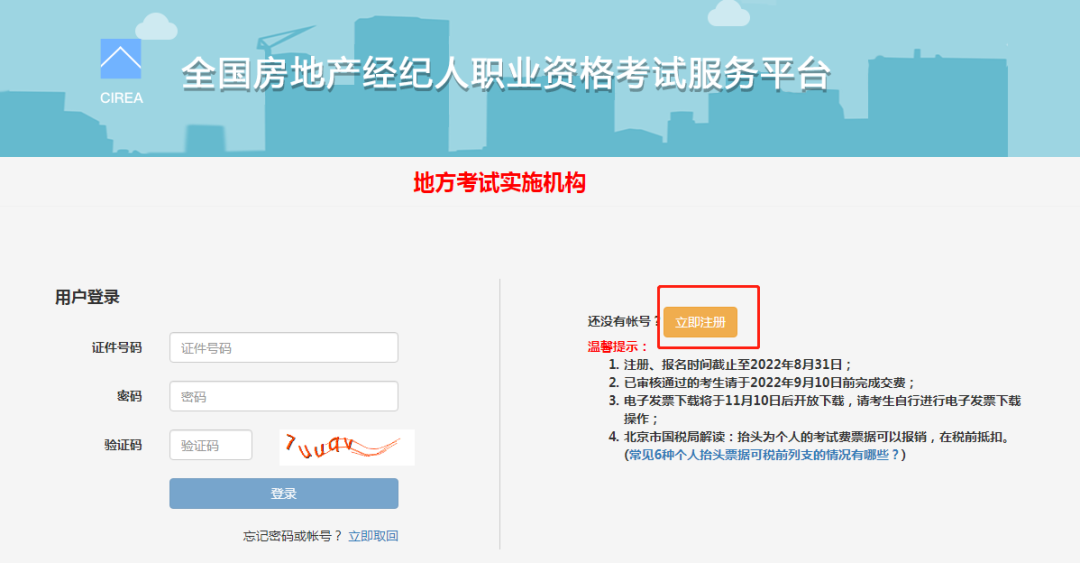Image resolution: width=1080 pixels, height=563 pixels.
Task: Click the 密码 field label
Action: [129, 397]
